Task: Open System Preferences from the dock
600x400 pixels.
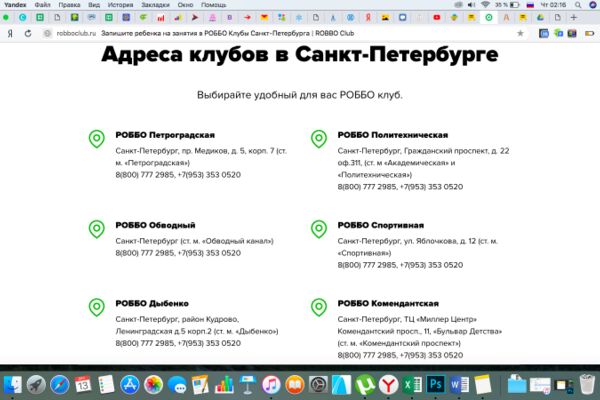Action: coord(318,384)
